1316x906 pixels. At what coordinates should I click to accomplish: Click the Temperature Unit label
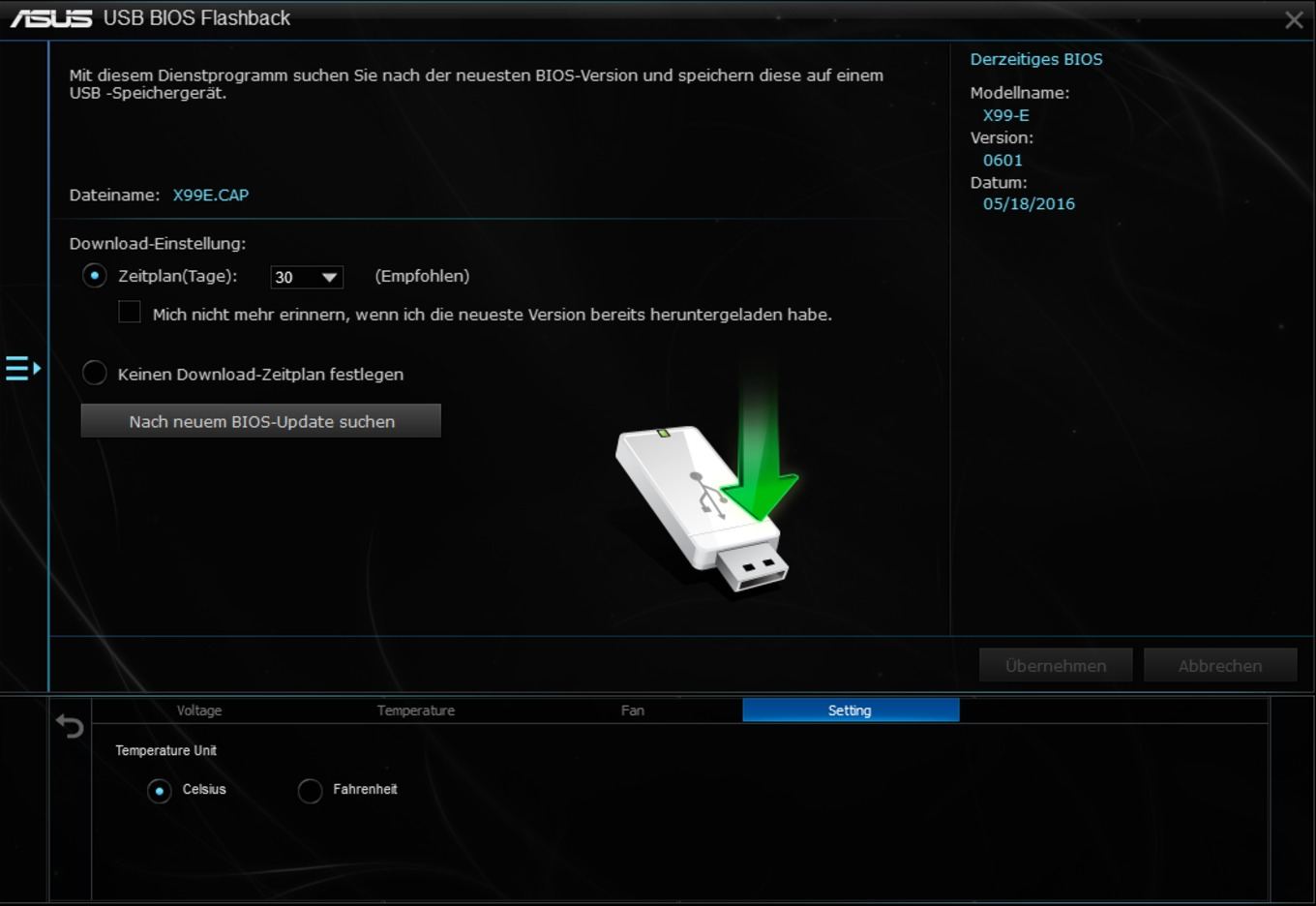(166, 750)
